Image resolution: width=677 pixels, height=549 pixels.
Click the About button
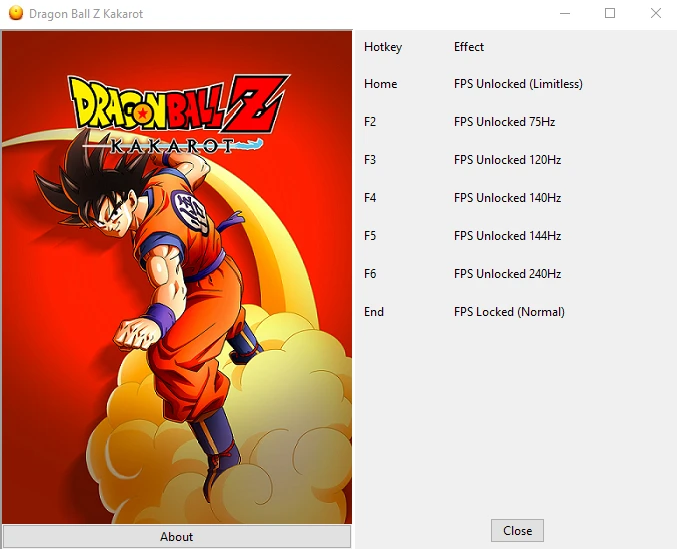tap(177, 536)
